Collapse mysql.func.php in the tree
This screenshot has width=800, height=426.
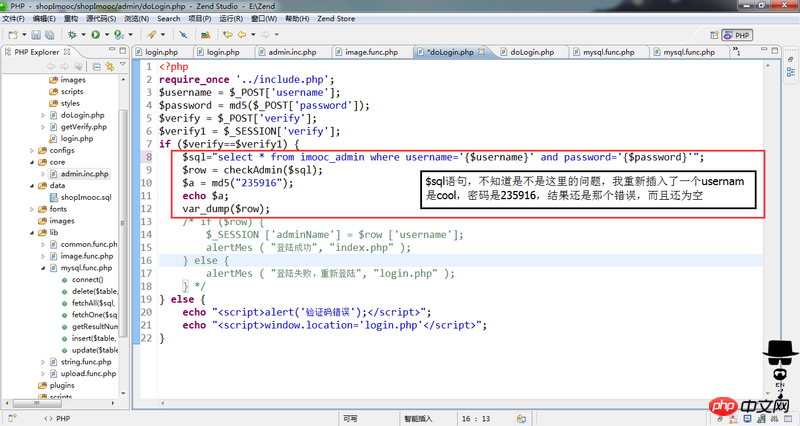(43, 268)
